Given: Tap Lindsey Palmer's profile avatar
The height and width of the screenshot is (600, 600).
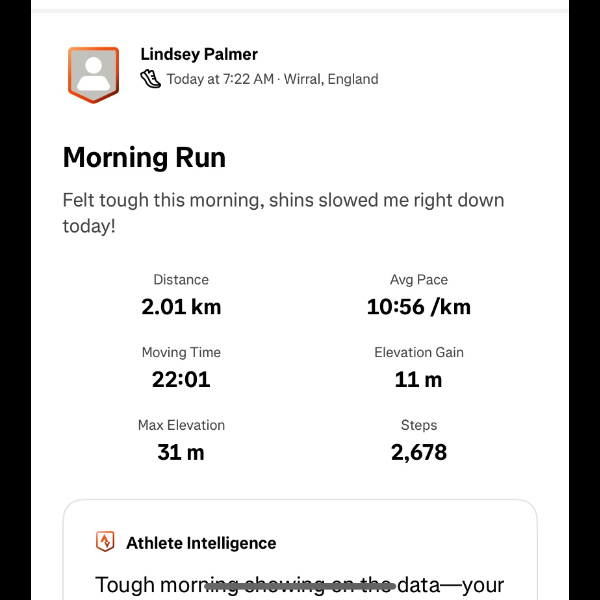Looking at the screenshot, I should (93, 74).
